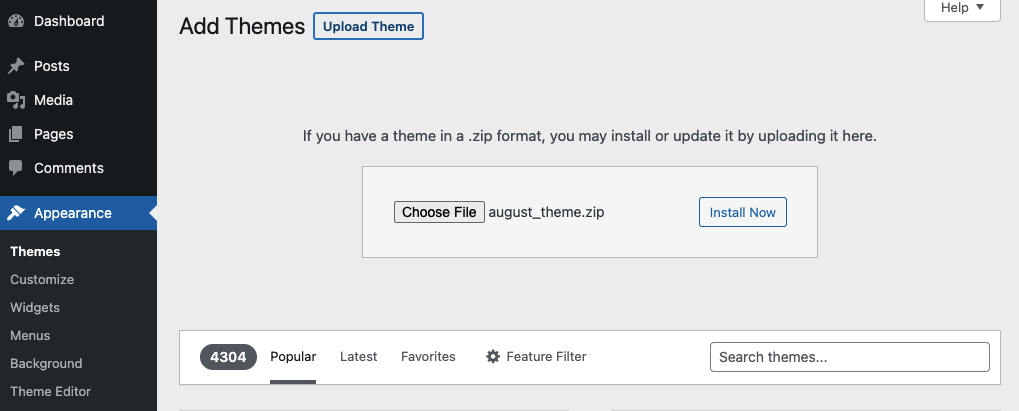This screenshot has width=1019, height=411.
Task: Click the Pages document icon
Action: (x=16, y=134)
